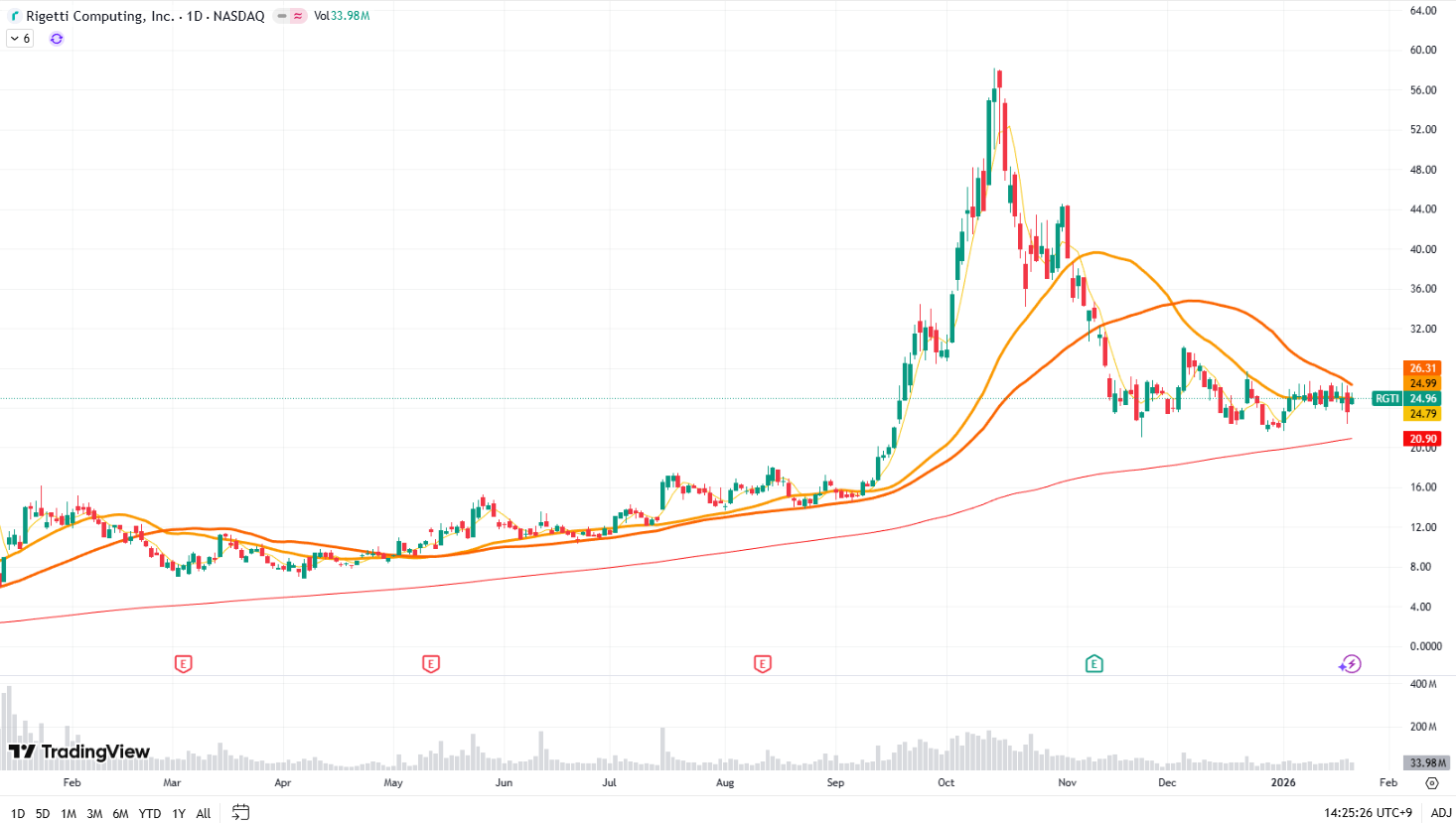Click the 12.00 price axis value
1456x823 pixels.
tap(1423, 527)
